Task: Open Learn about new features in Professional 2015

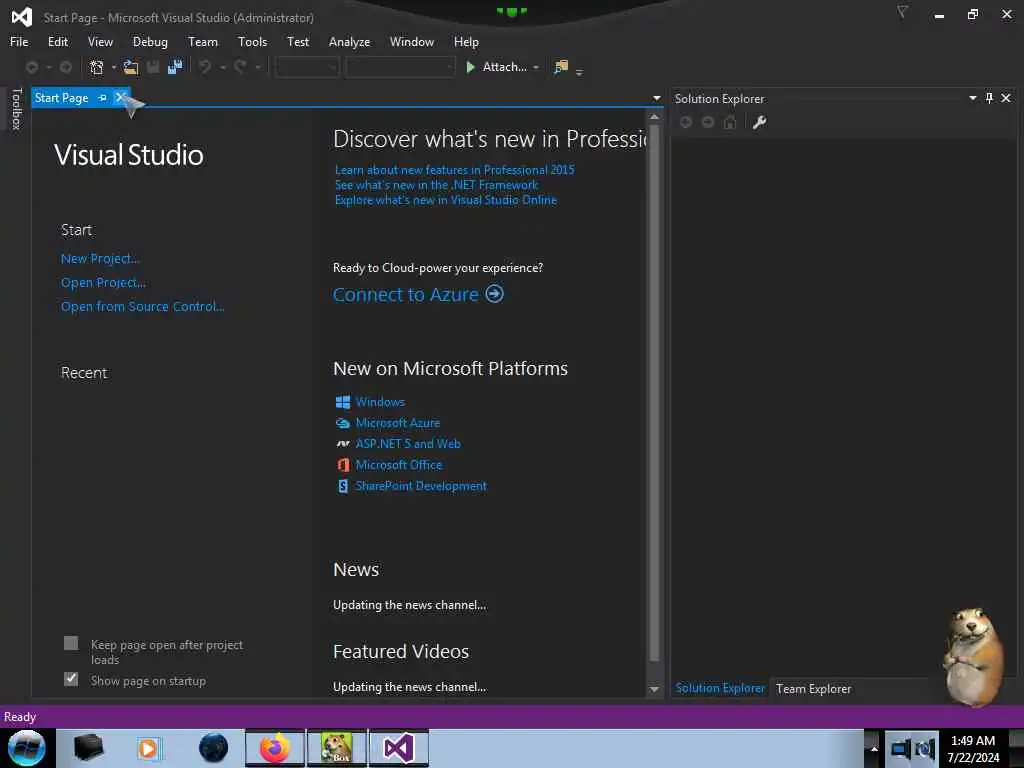Action: [x=455, y=170]
